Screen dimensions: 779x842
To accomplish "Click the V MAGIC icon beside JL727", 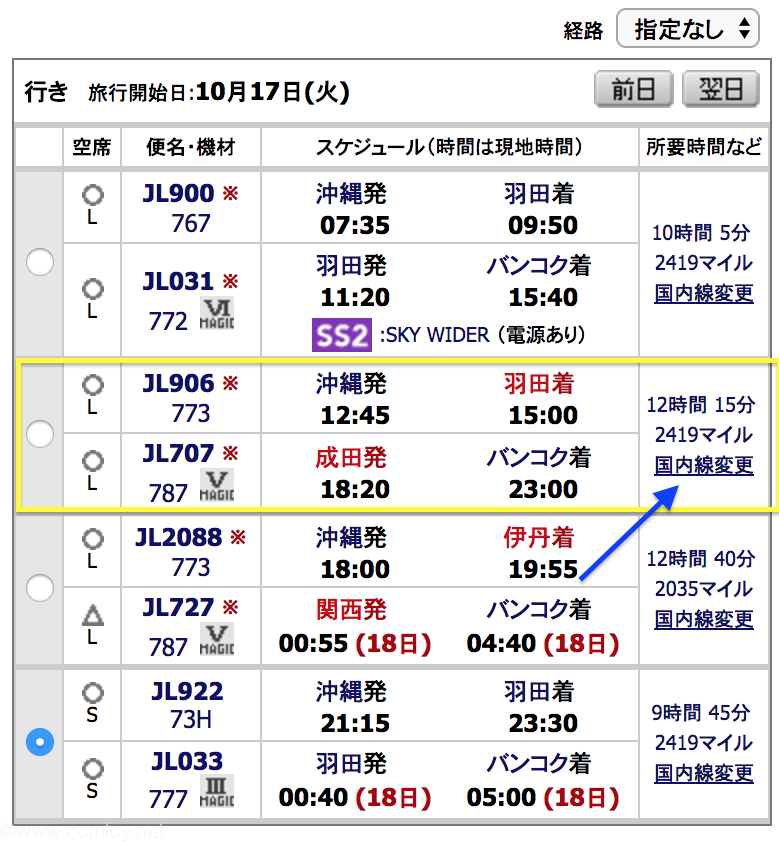I will 217,640.
